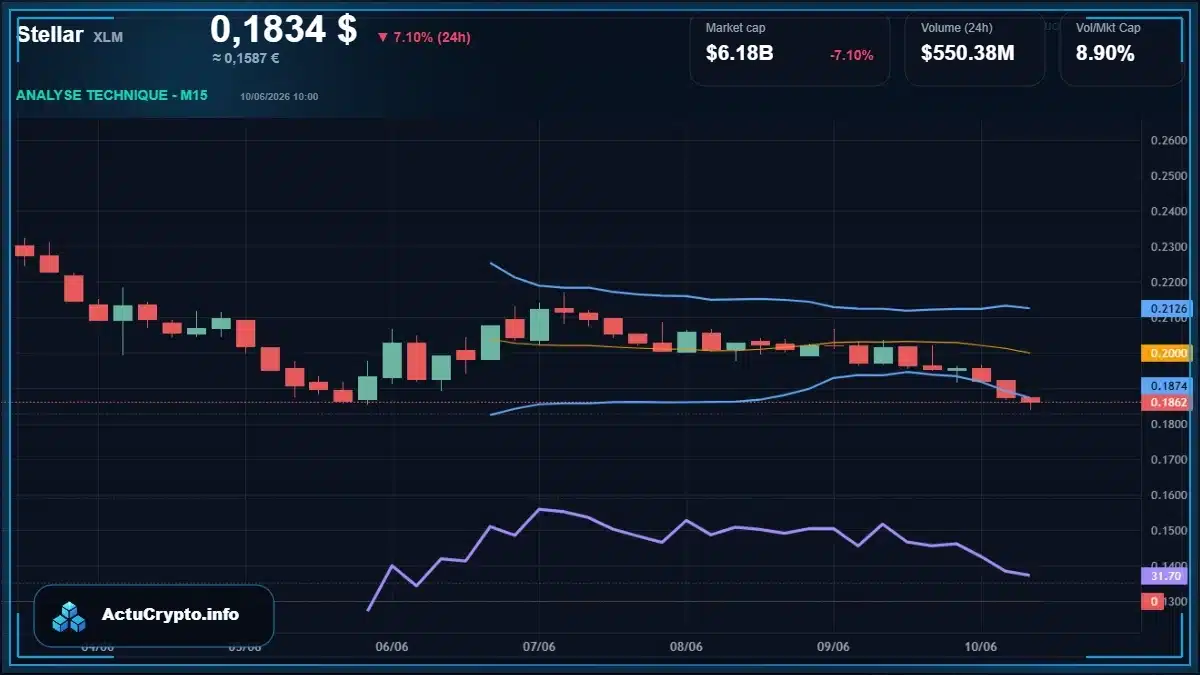Select the Stellar coin title
This screenshot has height=675, width=1200.
pos(50,35)
